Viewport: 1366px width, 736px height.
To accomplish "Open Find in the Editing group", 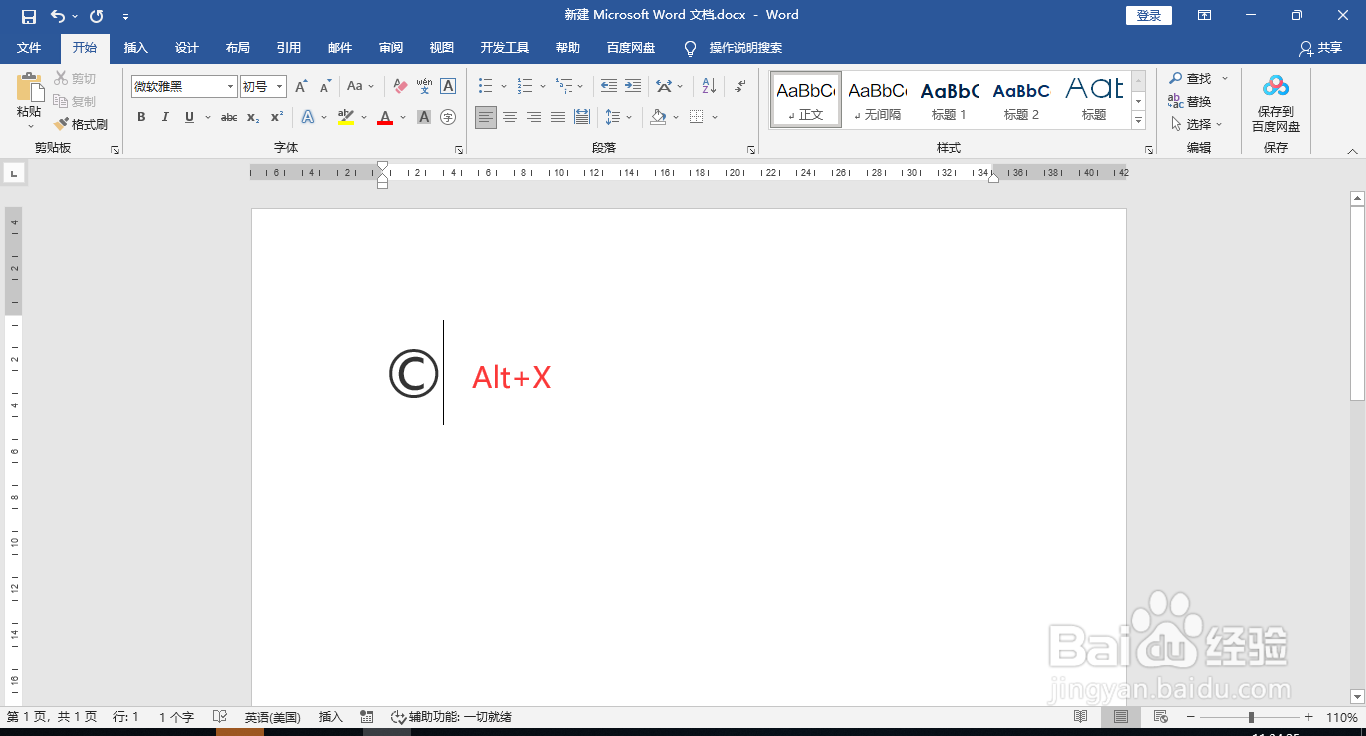I will coord(1196,78).
